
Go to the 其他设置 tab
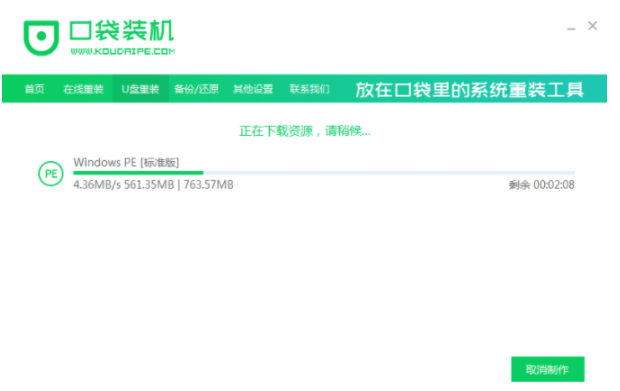pos(253,89)
